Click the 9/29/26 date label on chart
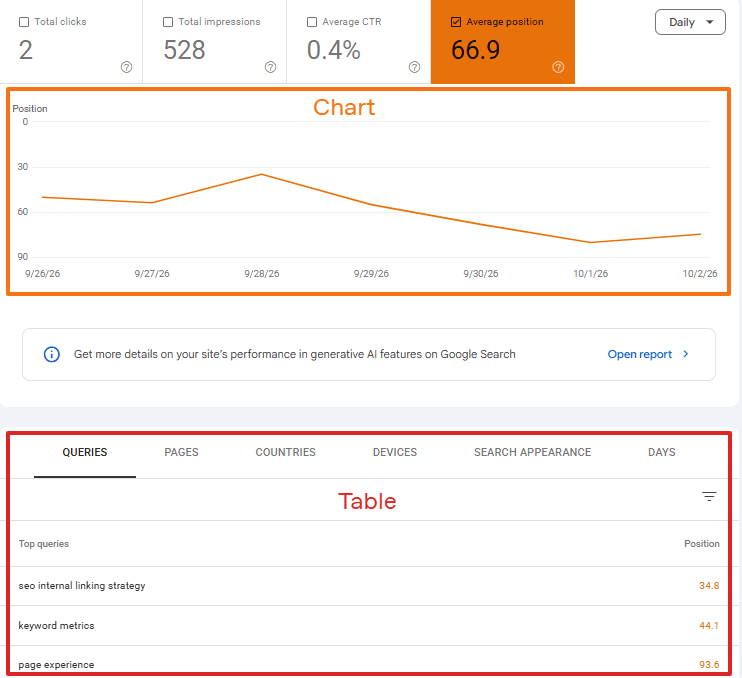 pyautogui.click(x=371, y=273)
